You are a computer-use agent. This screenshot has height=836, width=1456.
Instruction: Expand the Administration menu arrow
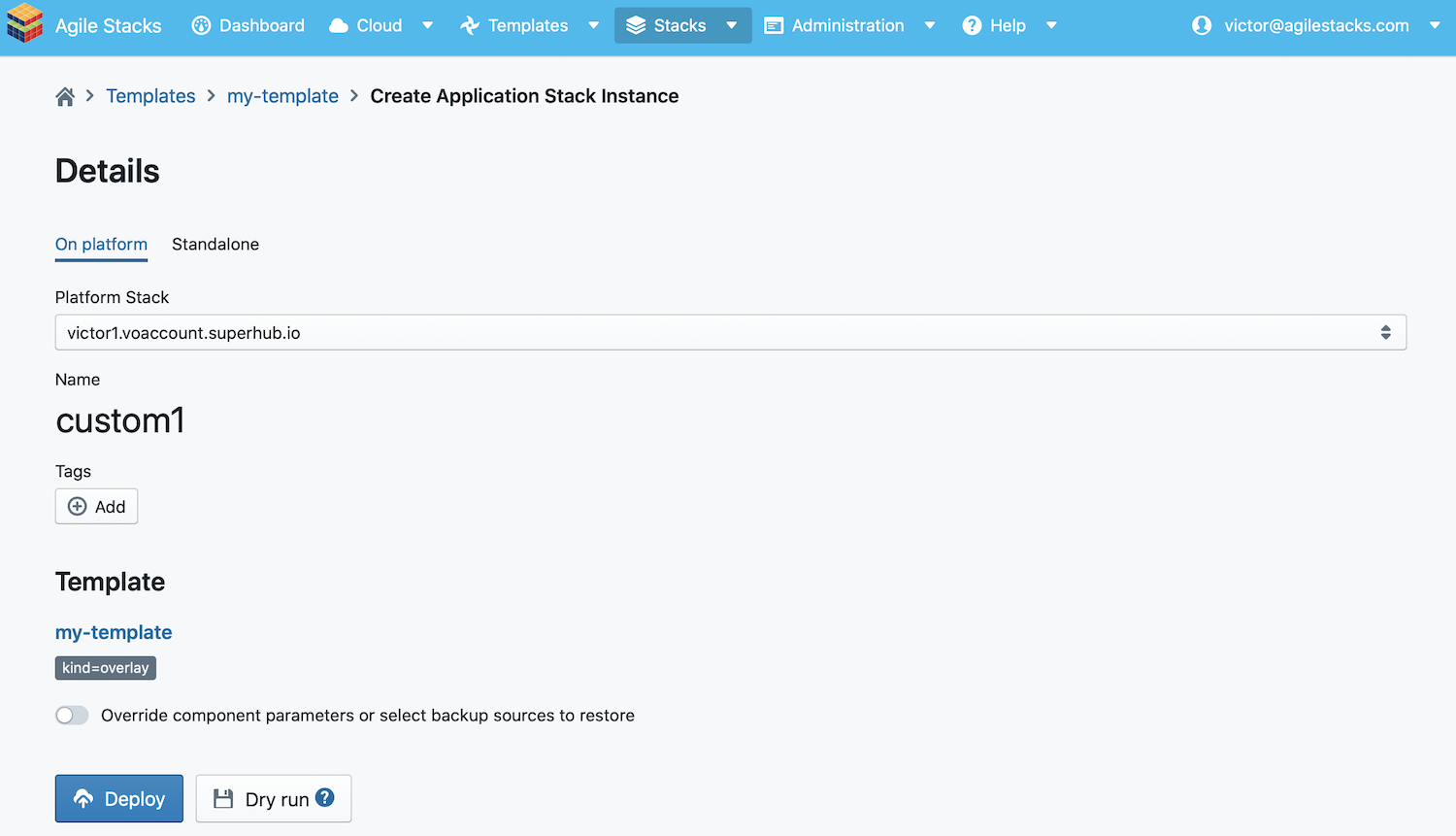pyautogui.click(x=929, y=25)
